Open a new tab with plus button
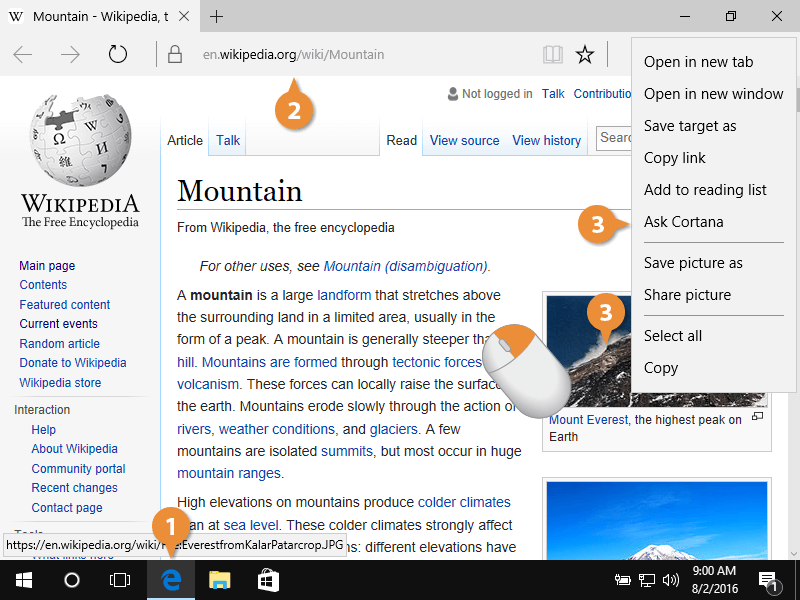This screenshot has height=600, width=800. [x=217, y=17]
